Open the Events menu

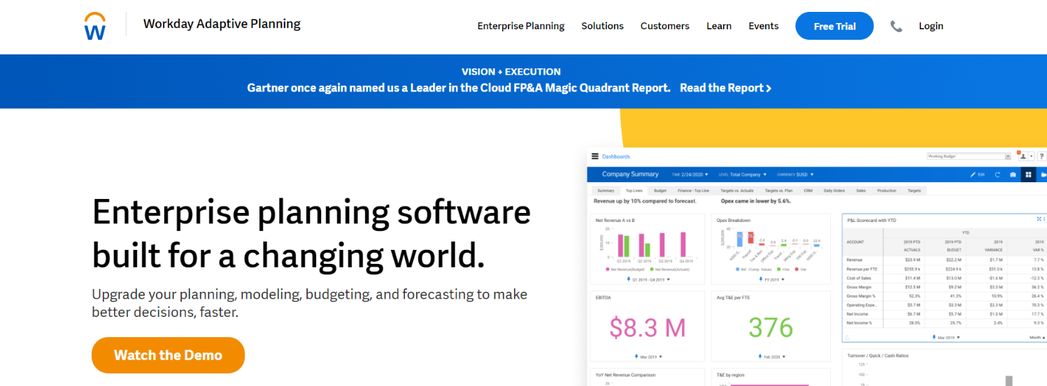click(x=763, y=26)
